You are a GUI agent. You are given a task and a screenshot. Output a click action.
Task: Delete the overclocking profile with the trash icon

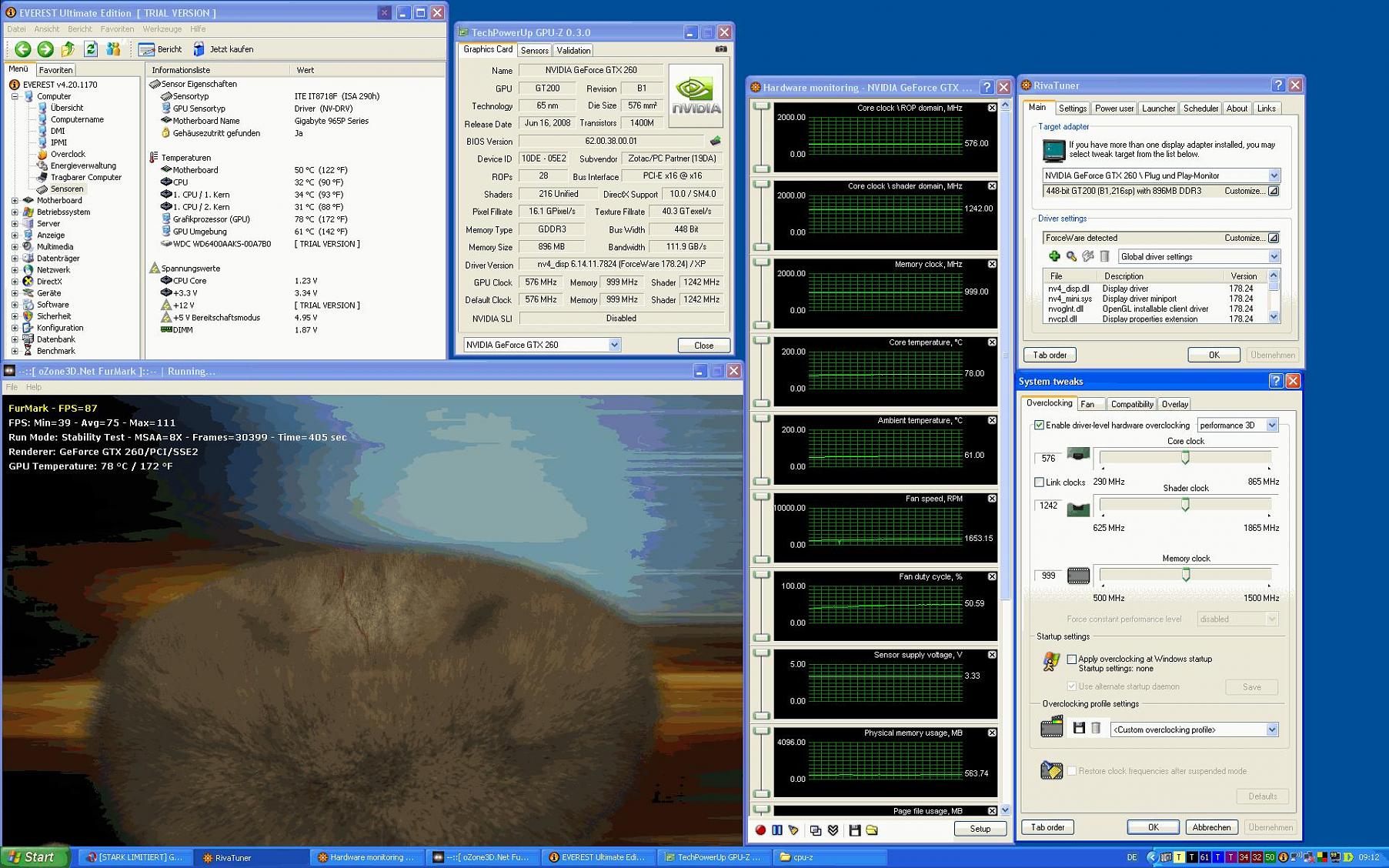tap(1096, 728)
